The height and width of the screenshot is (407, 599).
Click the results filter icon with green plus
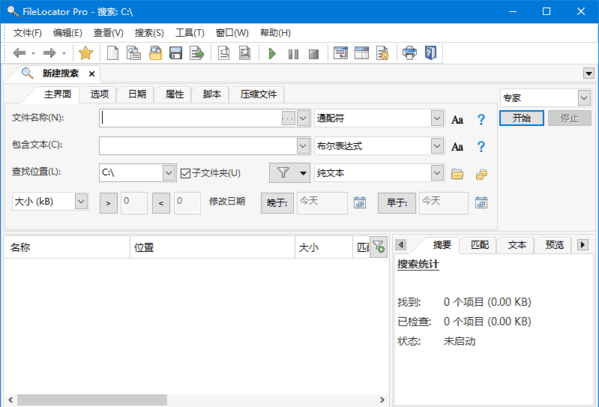click(x=379, y=246)
